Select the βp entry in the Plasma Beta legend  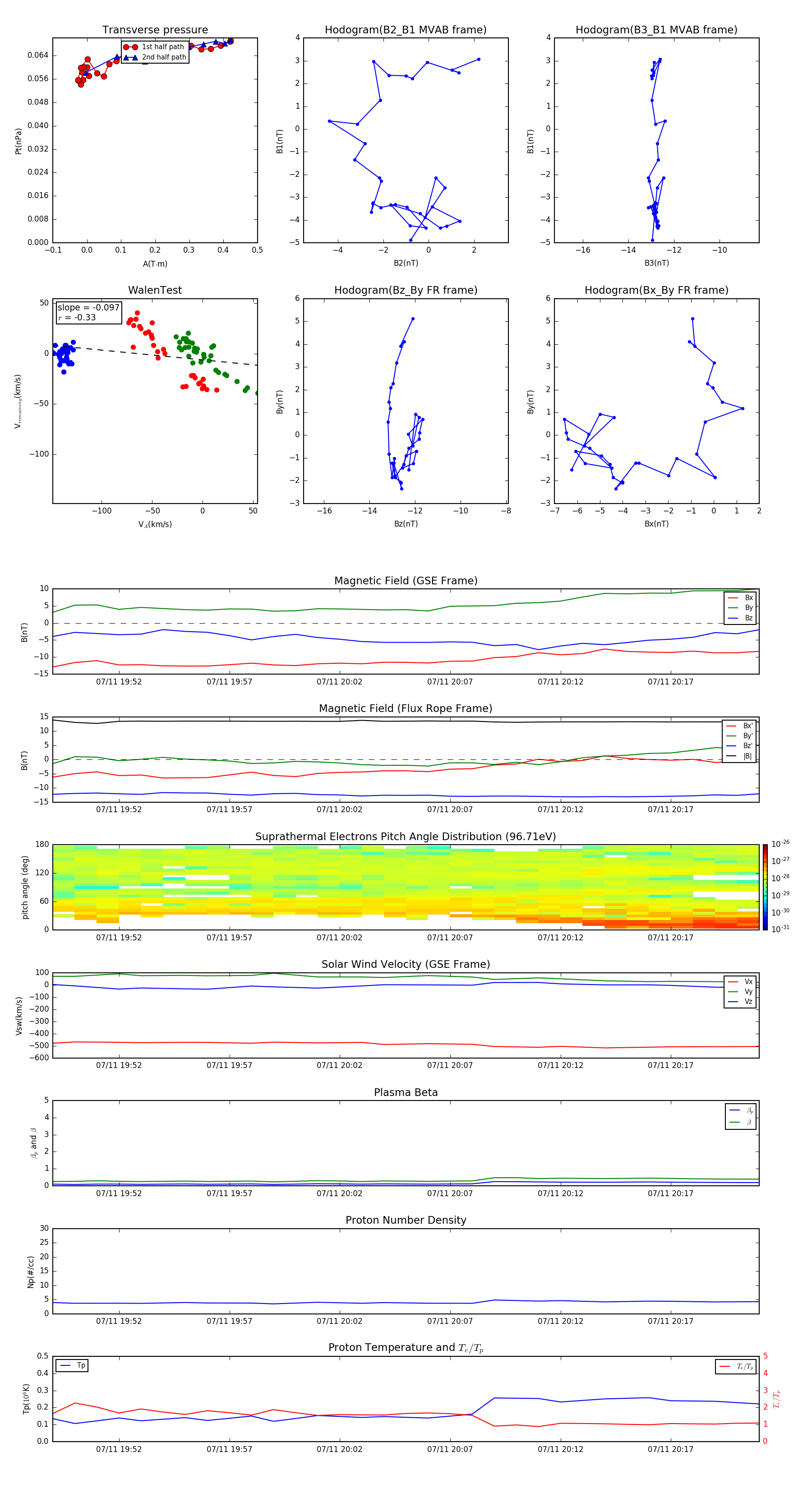742,1111
